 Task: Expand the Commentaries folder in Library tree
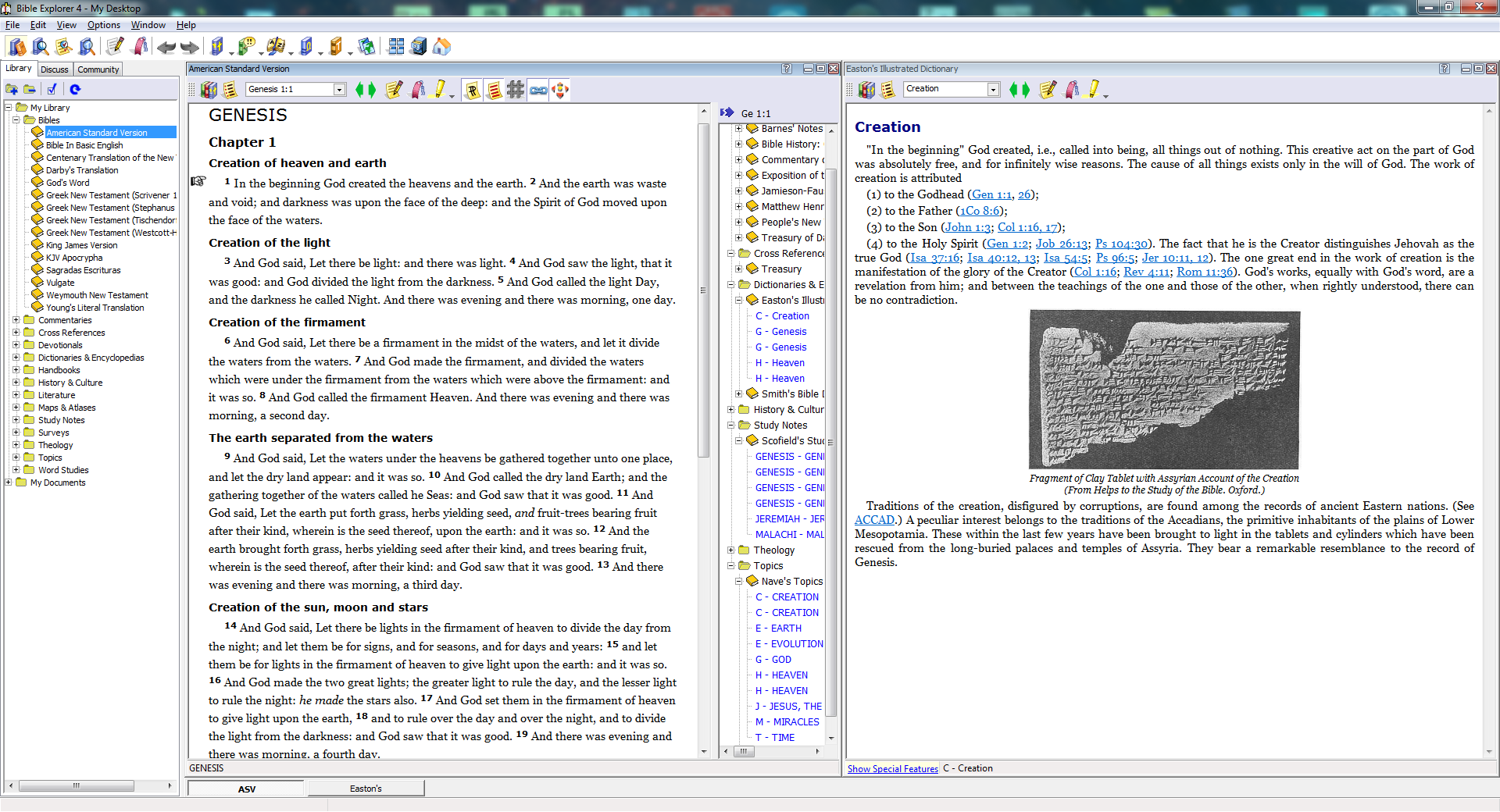tap(16, 319)
